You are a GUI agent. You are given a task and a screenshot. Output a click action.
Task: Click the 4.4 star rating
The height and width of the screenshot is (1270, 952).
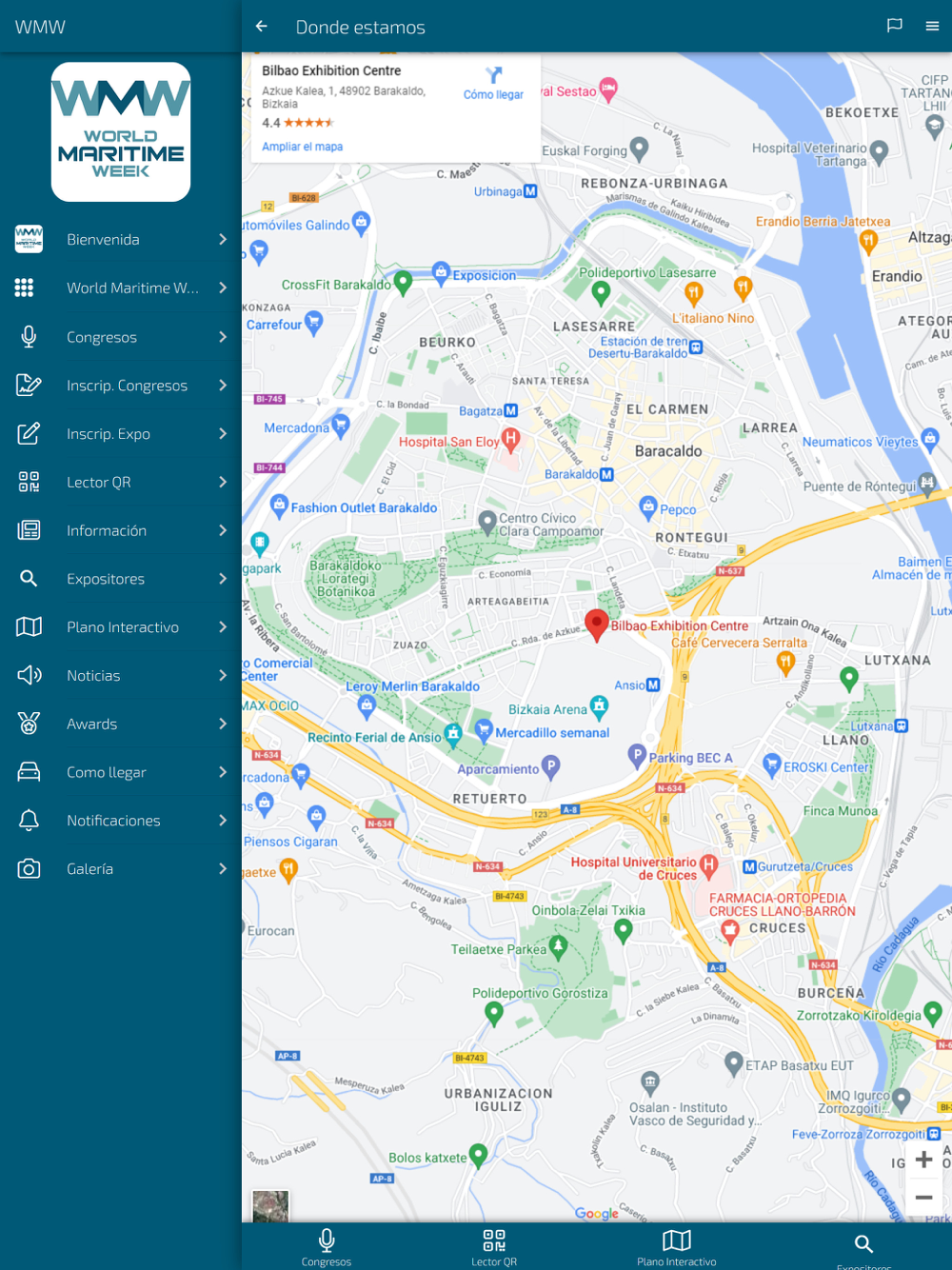click(298, 123)
